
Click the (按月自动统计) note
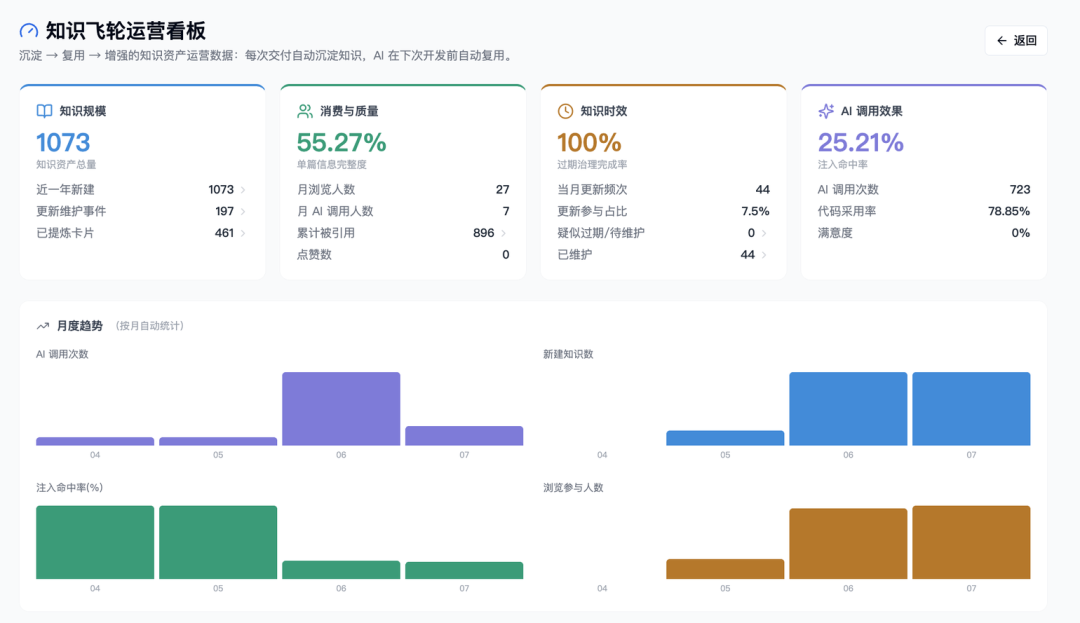click(149, 326)
